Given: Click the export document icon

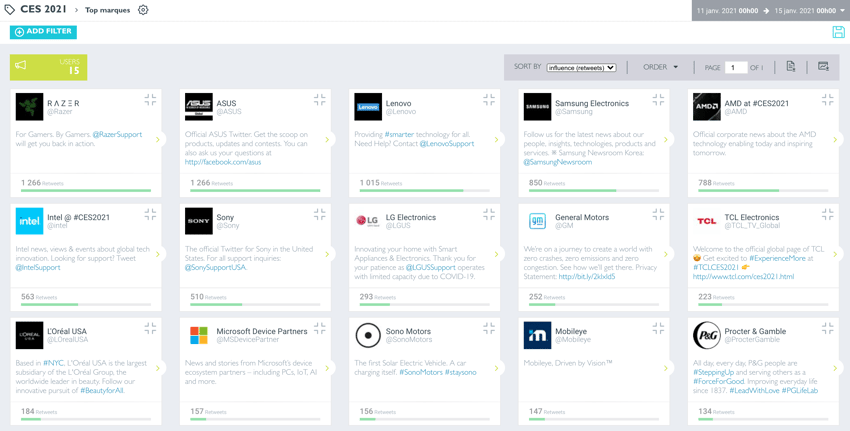Looking at the screenshot, I should (x=790, y=67).
